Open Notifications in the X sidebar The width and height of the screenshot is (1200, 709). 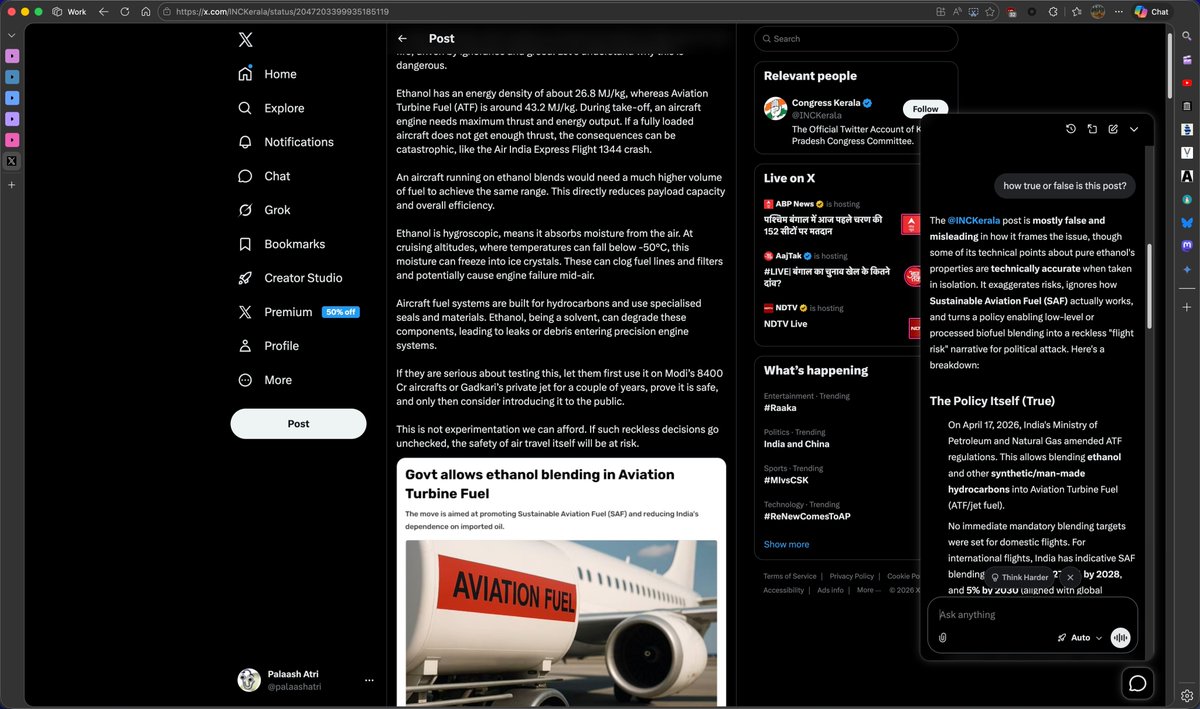click(x=286, y=142)
